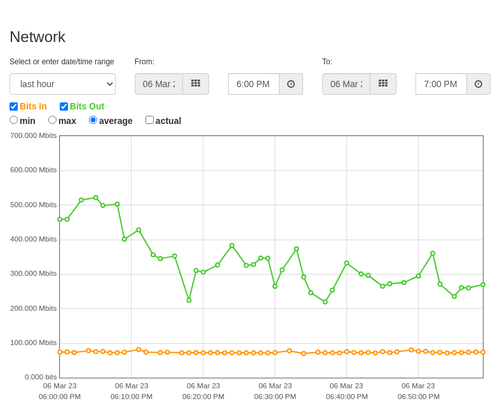Click the To date field showing 06 Mar

(346, 84)
